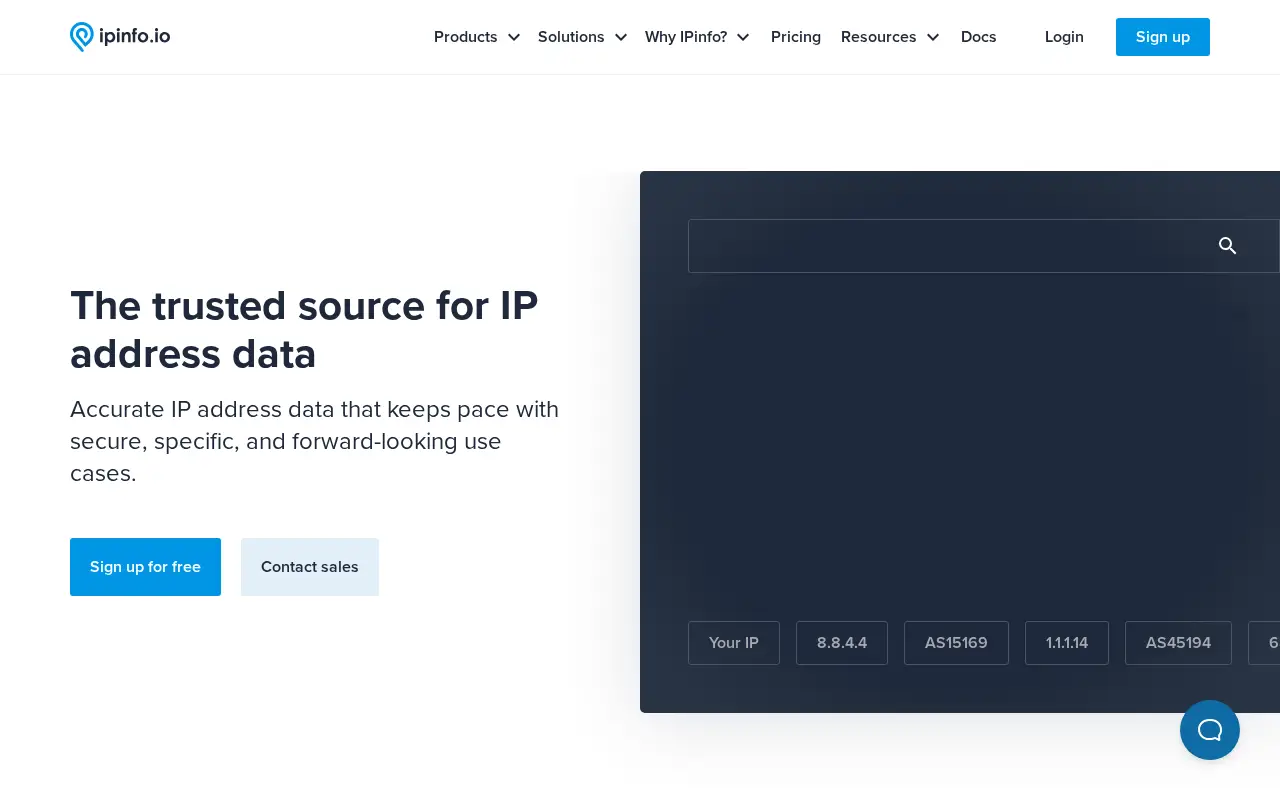Open the chat support bubble

pos(1210,730)
